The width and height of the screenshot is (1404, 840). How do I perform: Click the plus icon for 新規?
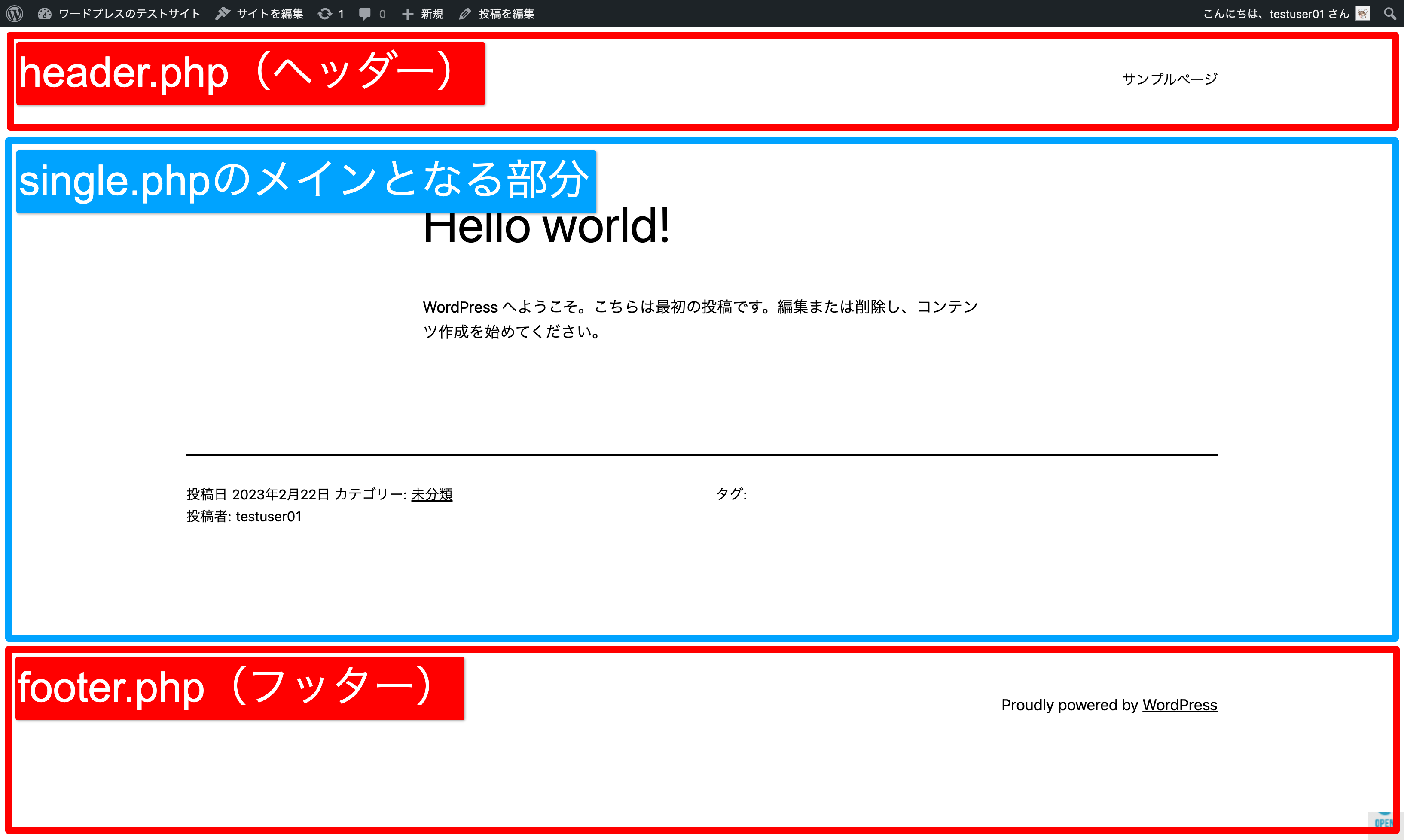click(408, 14)
